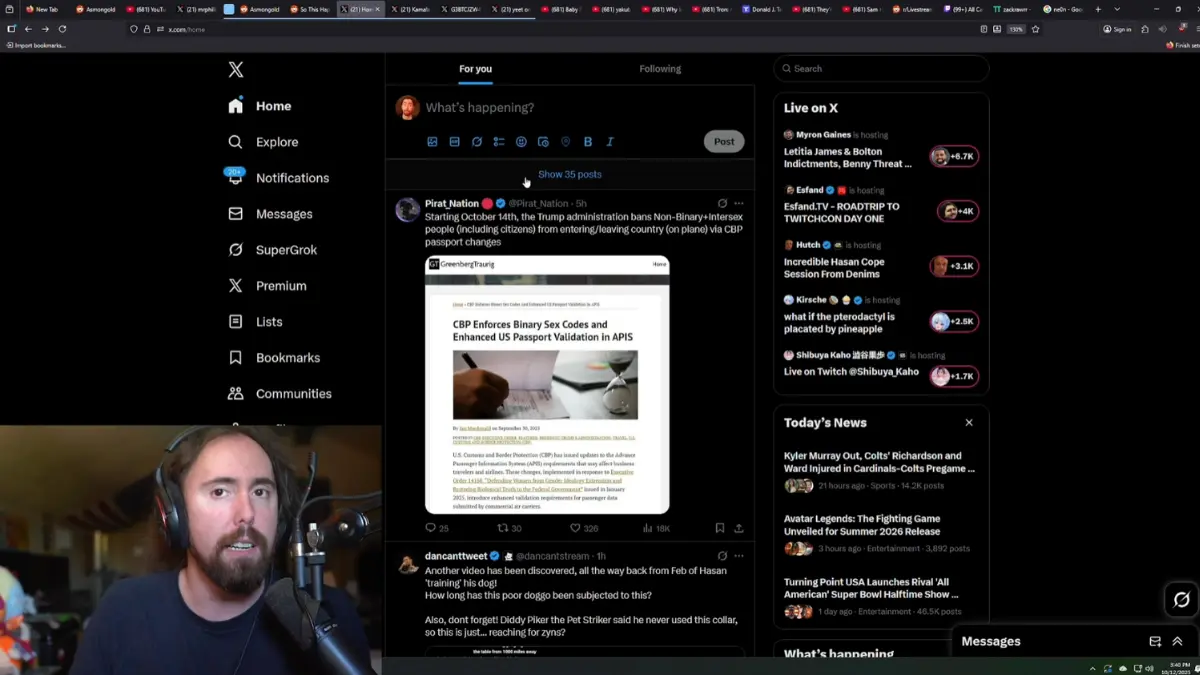Open the browser tab list dropdown

1117,9
